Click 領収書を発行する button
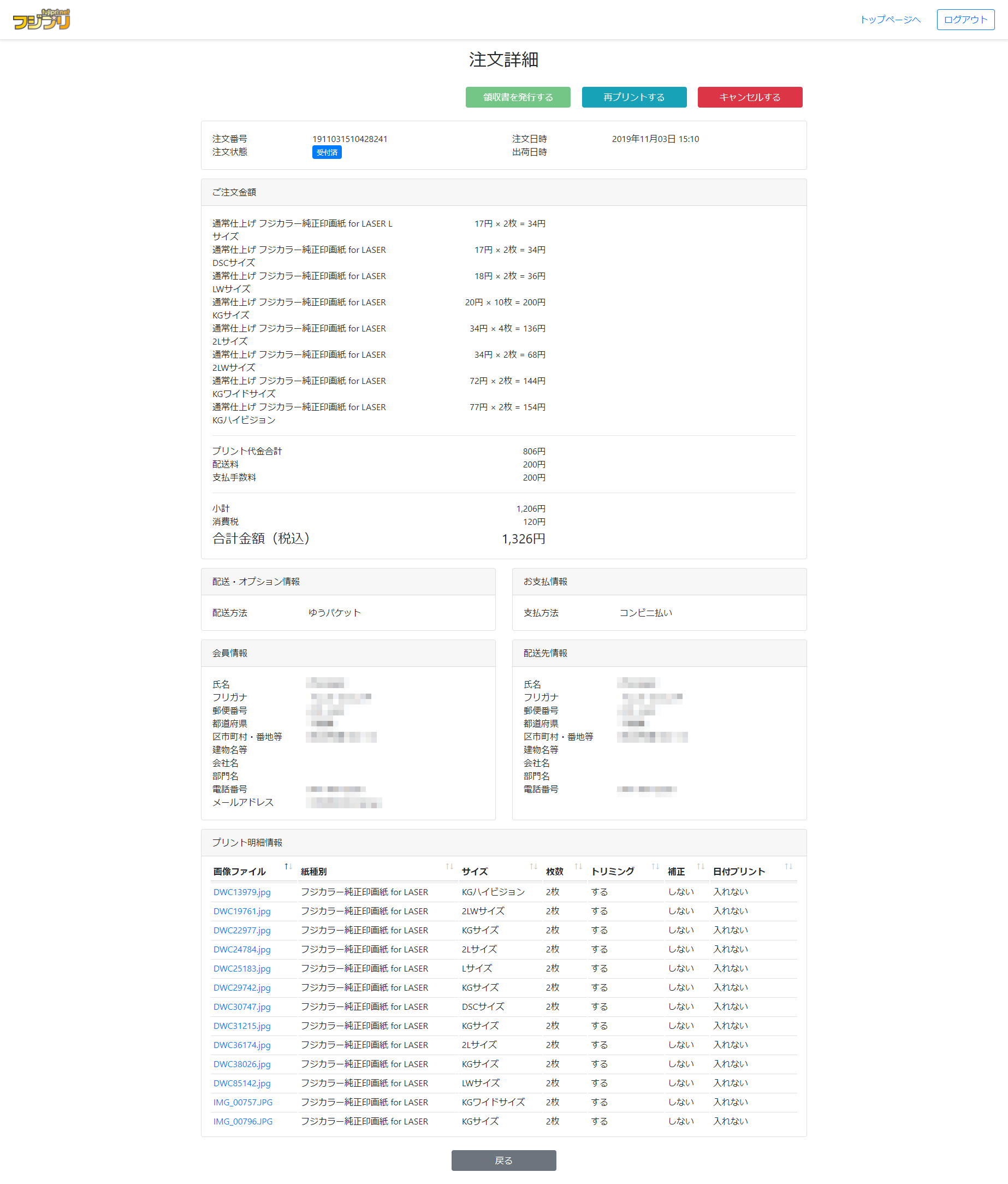1008x1184 pixels. point(518,97)
